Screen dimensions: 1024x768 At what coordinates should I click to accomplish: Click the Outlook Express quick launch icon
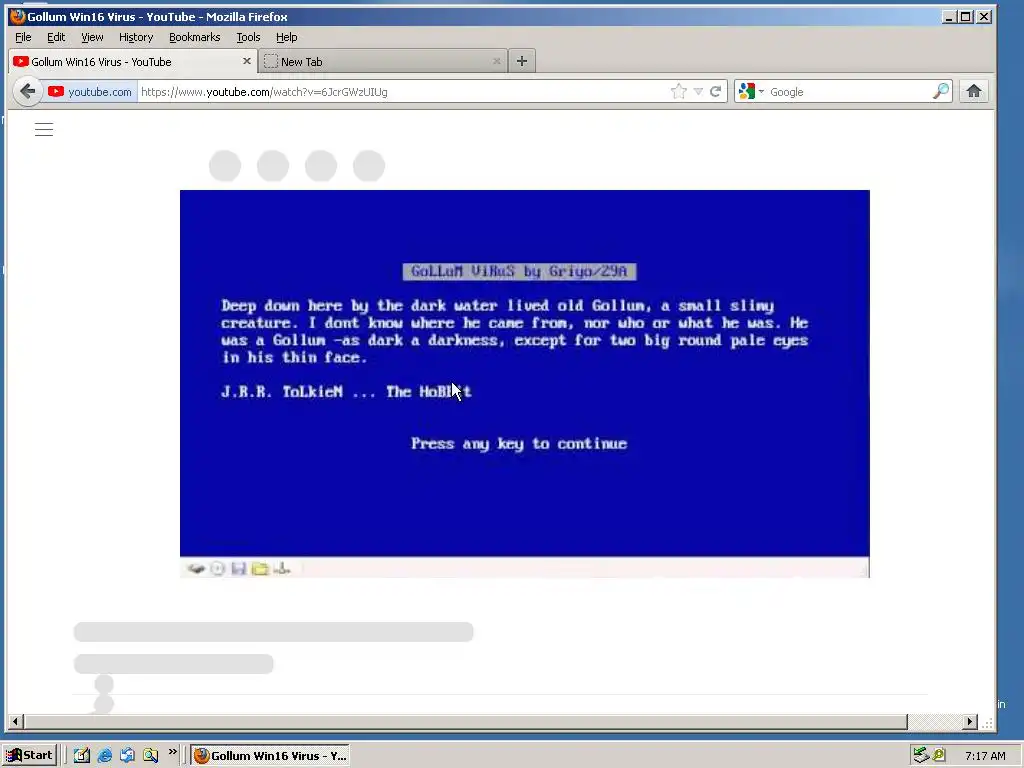tap(127, 756)
